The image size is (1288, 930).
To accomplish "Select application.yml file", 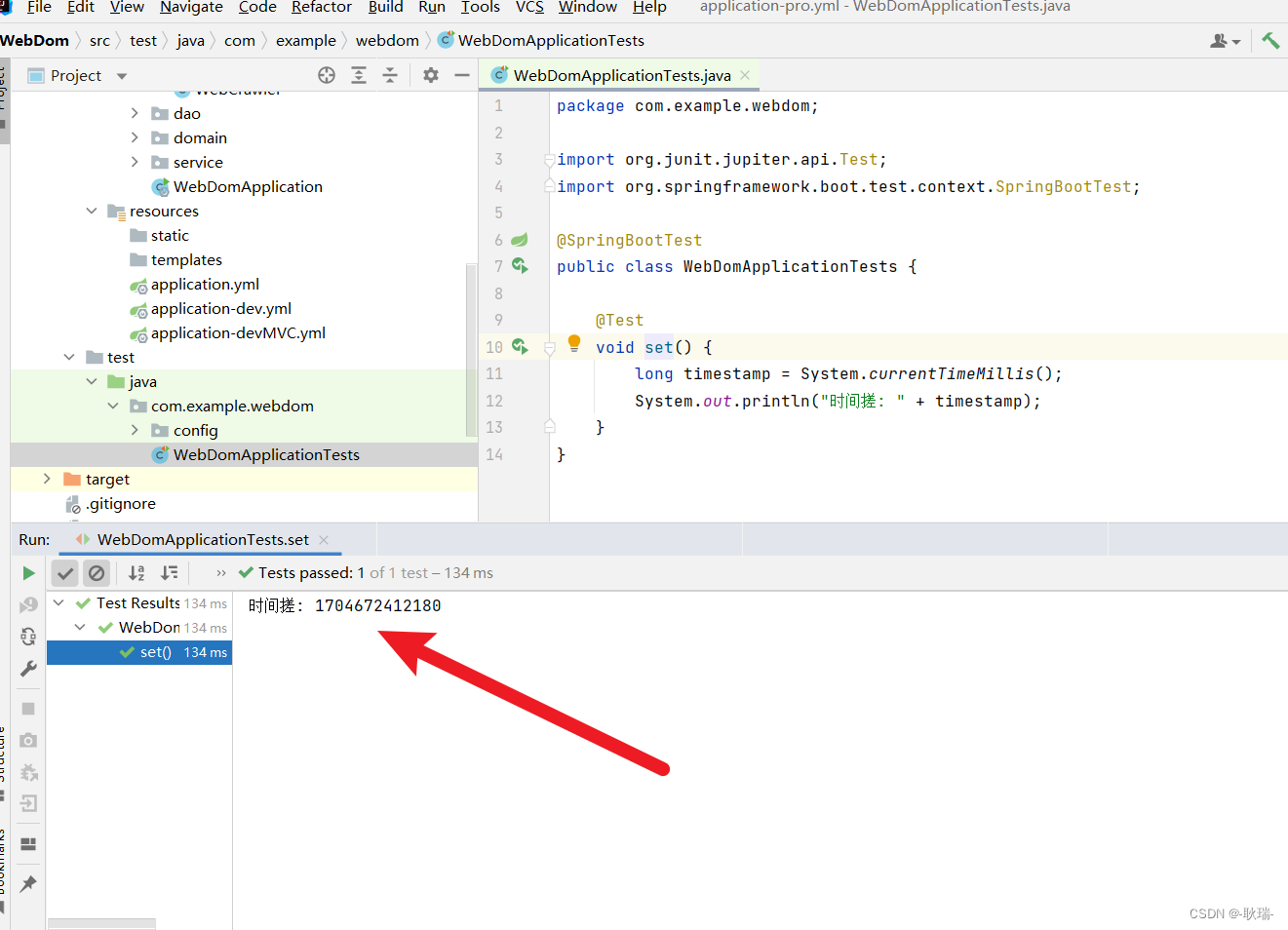I will tap(205, 284).
